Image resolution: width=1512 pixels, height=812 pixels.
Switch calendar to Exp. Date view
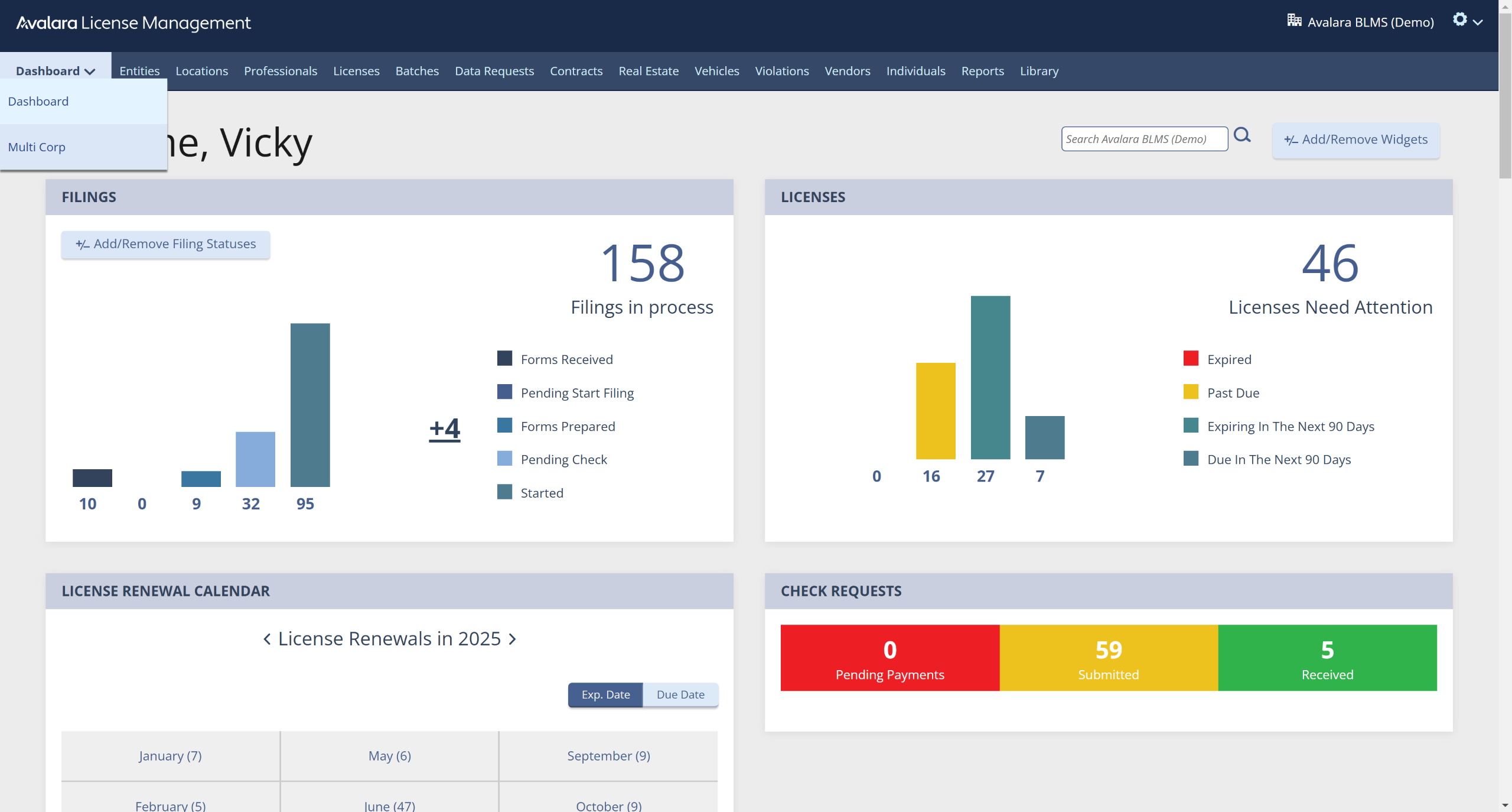605,695
